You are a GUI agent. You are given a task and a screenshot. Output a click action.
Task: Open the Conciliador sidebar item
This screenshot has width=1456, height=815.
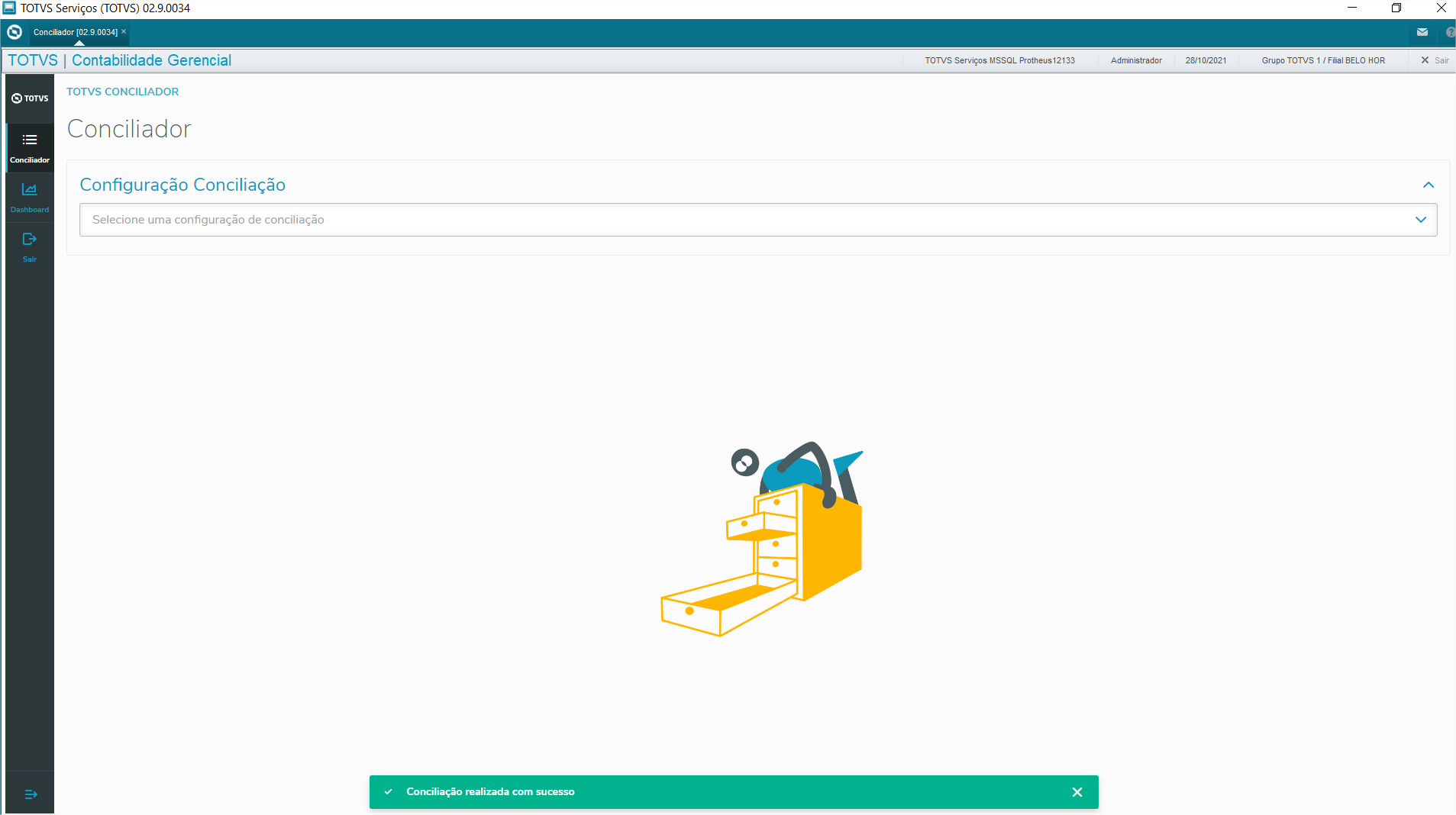[30, 148]
